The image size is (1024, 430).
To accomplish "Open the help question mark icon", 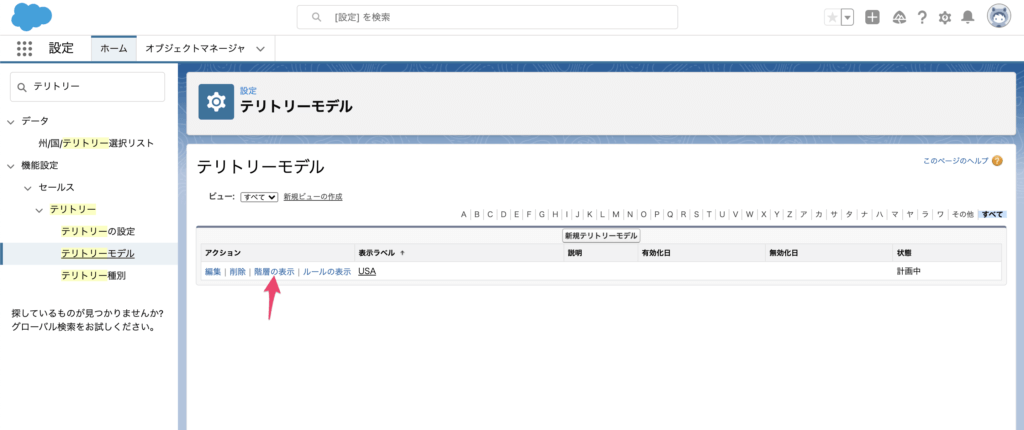I will click(921, 17).
